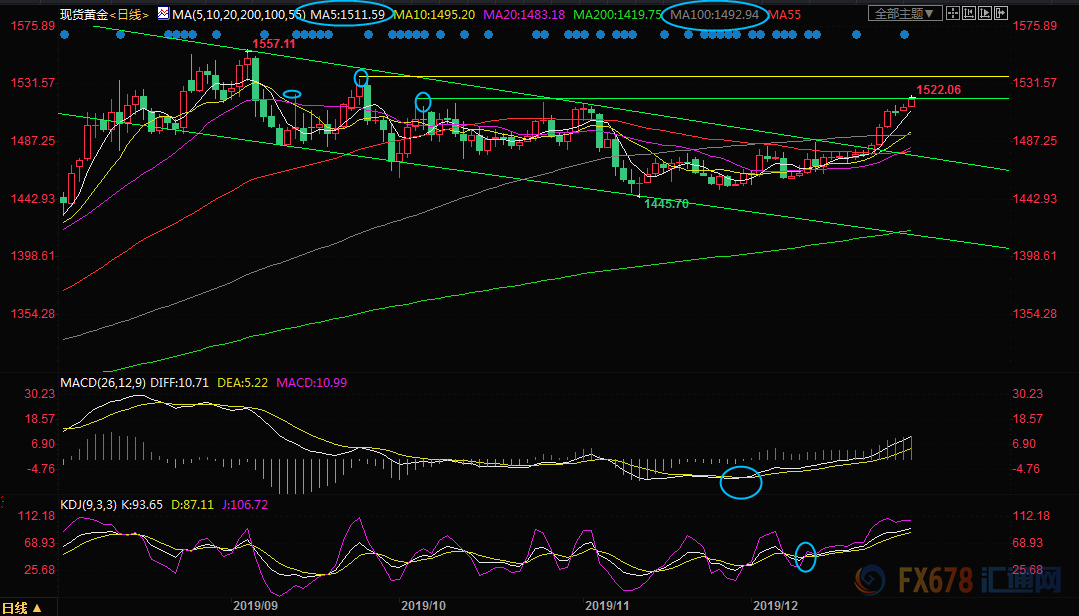Image resolution: width=1079 pixels, height=616 pixels.
Task: Click the jump-to-start chart icon
Action: pos(969,13)
